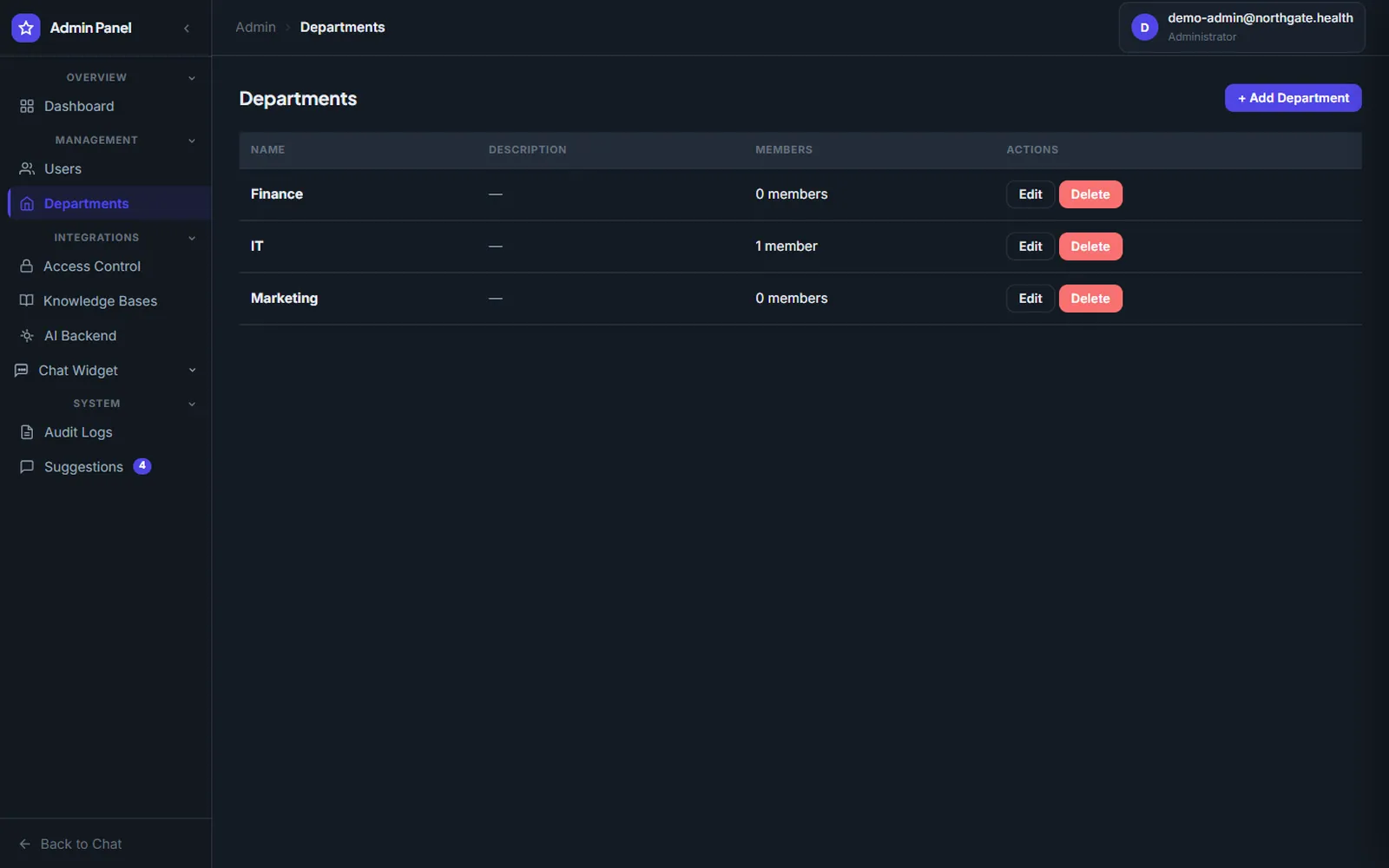Collapse the Overview section chevron
1389x868 pixels.
192,78
